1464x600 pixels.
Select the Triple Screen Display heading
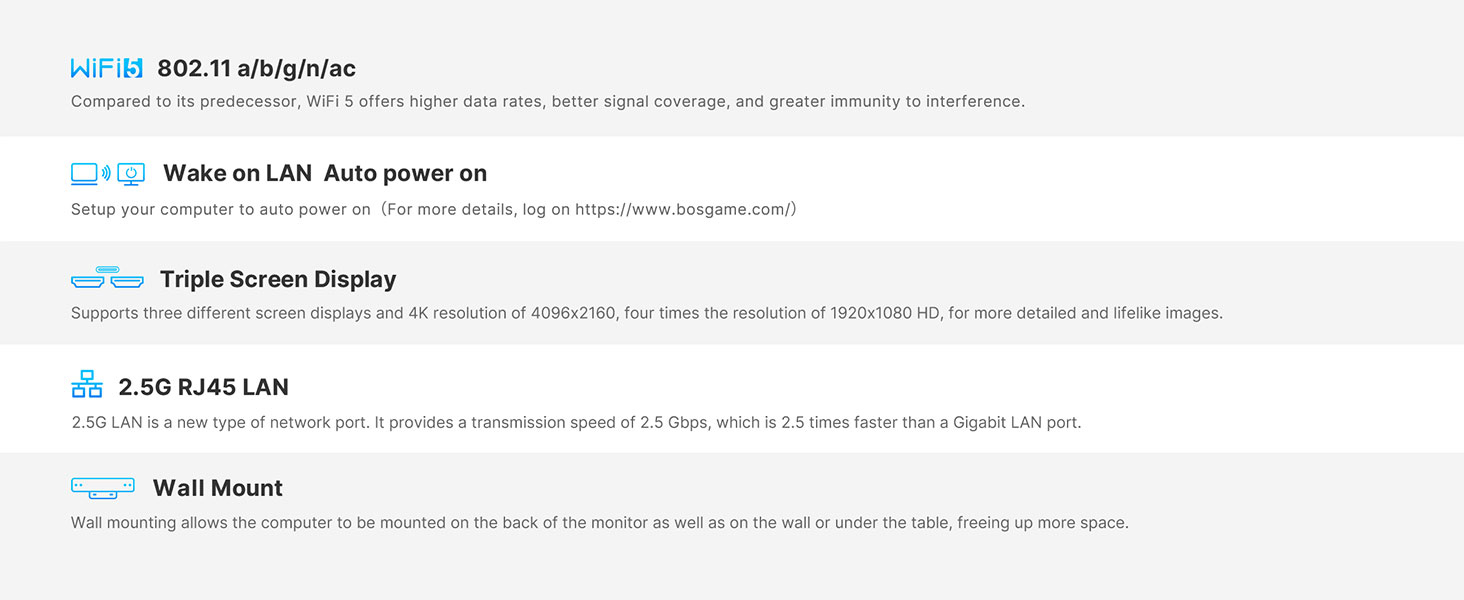pyautogui.click(x=278, y=279)
